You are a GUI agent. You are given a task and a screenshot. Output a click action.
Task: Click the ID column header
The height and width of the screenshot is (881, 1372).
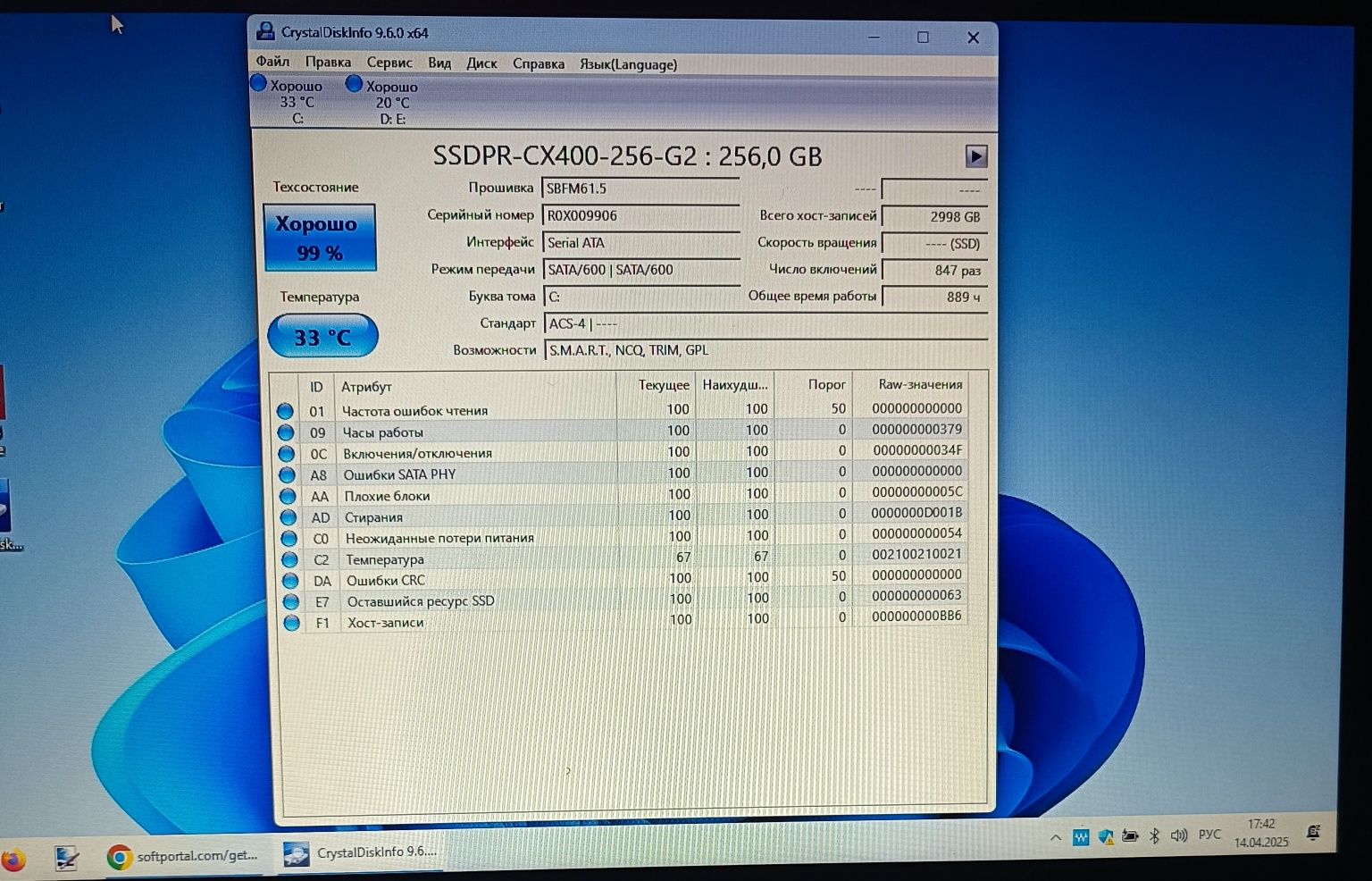(316, 387)
